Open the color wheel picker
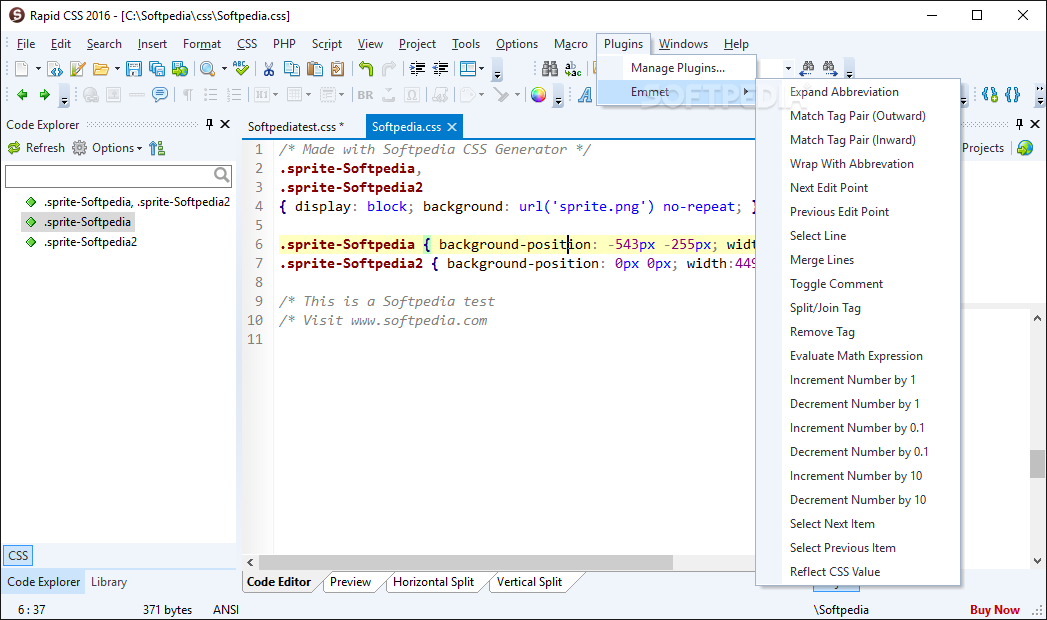The height and width of the screenshot is (620, 1047). tap(538, 95)
